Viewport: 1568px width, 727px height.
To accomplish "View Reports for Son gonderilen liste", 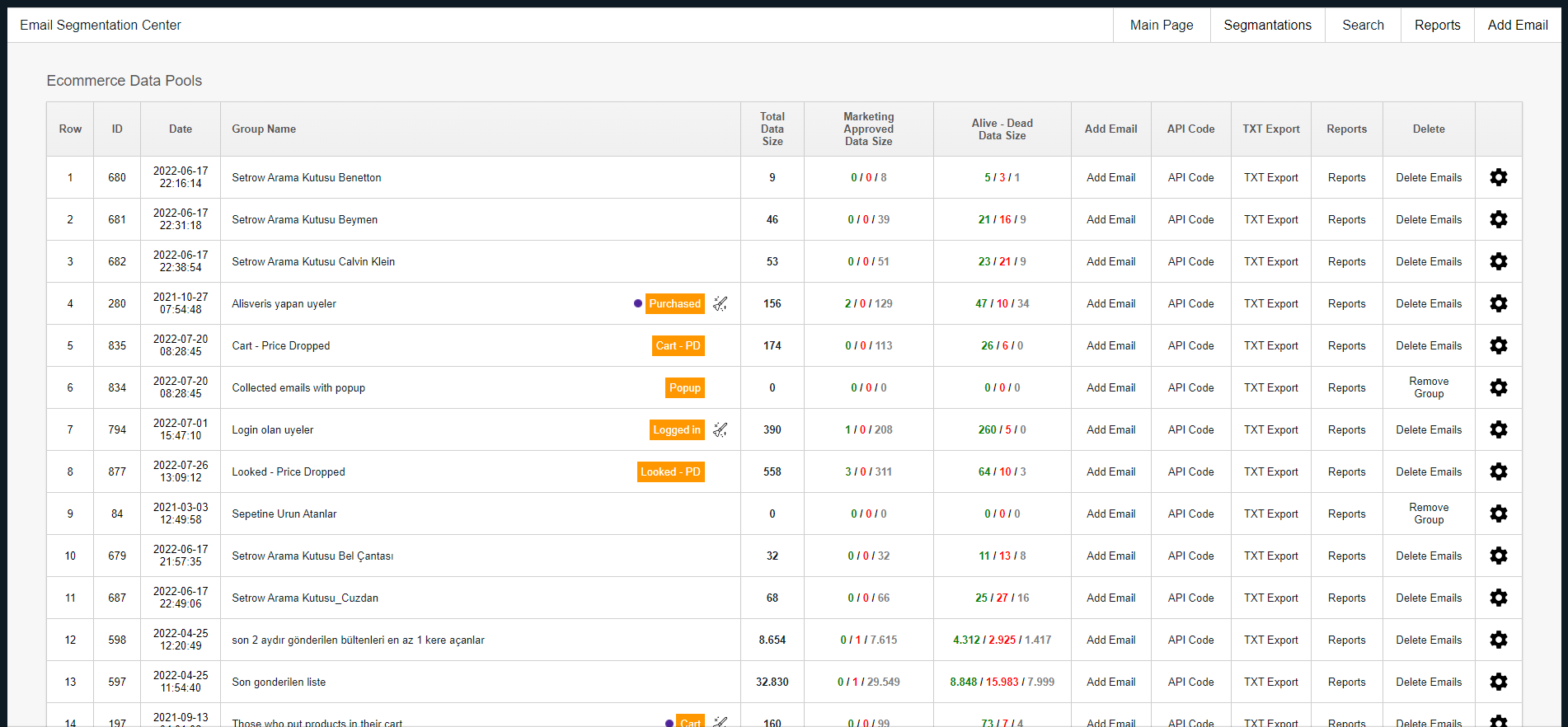I will [x=1346, y=682].
